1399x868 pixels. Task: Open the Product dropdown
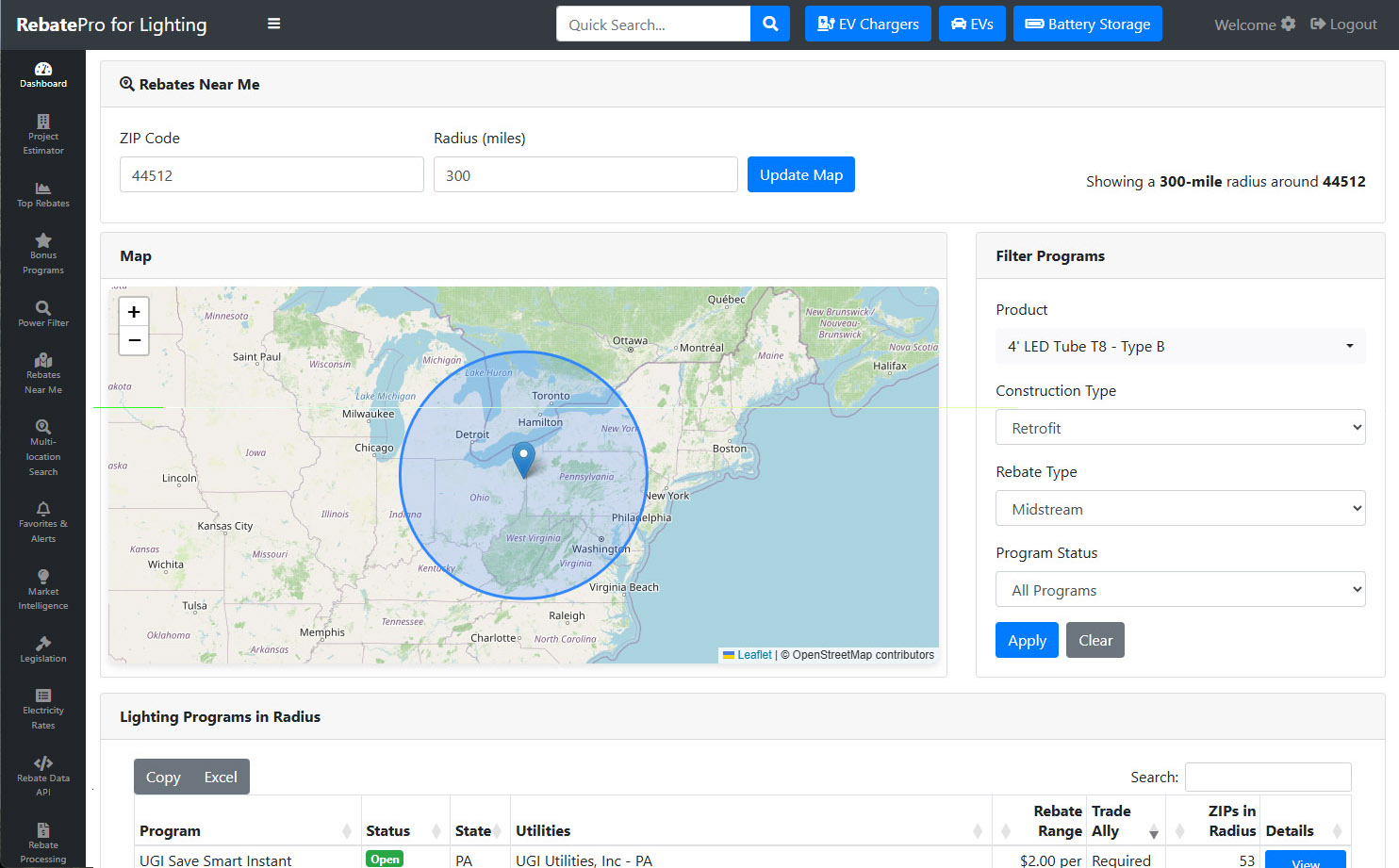1180,346
